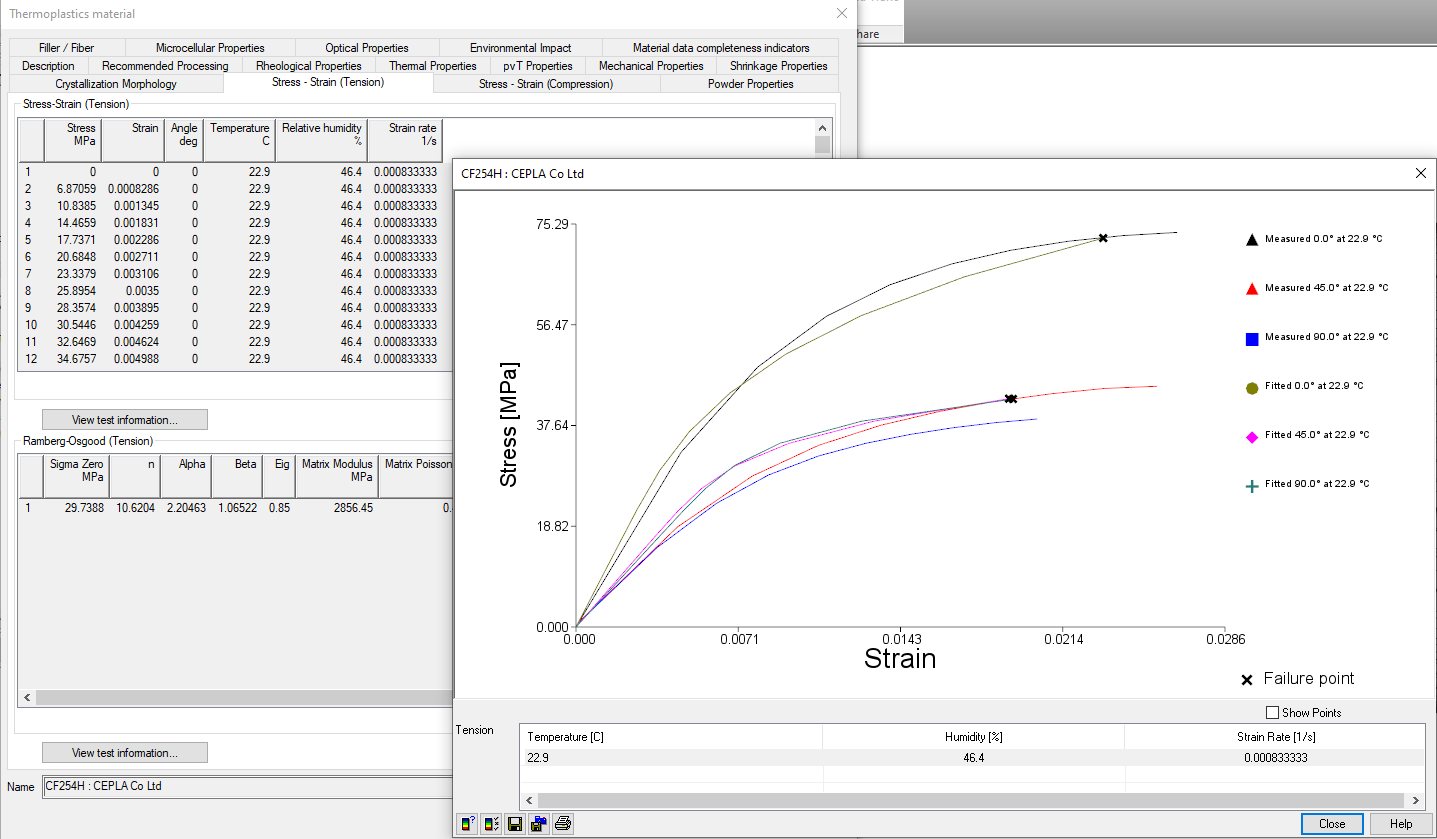The width and height of the screenshot is (1437, 839).
Task: Open the plot properties icon
Action: (491, 824)
